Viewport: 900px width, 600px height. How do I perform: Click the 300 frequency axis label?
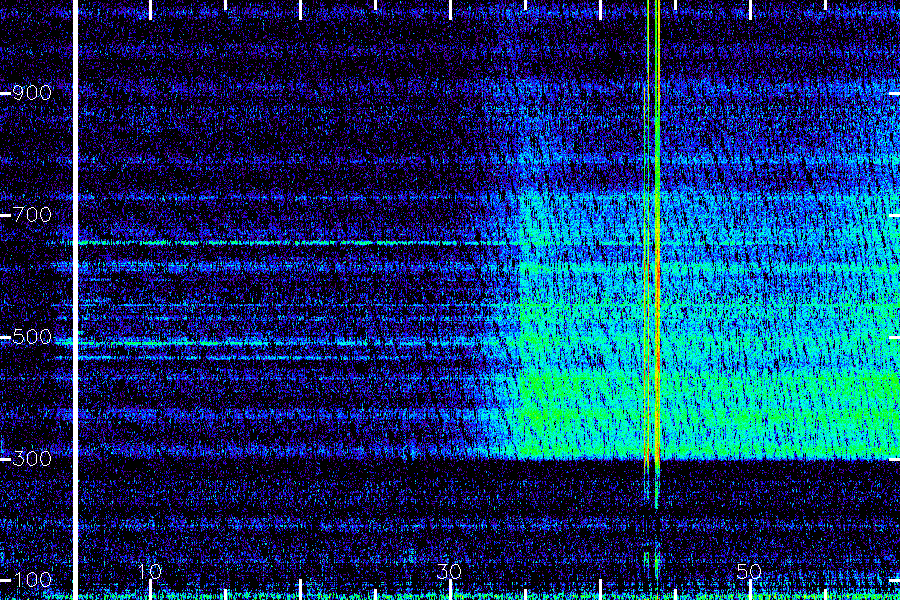coord(32,459)
